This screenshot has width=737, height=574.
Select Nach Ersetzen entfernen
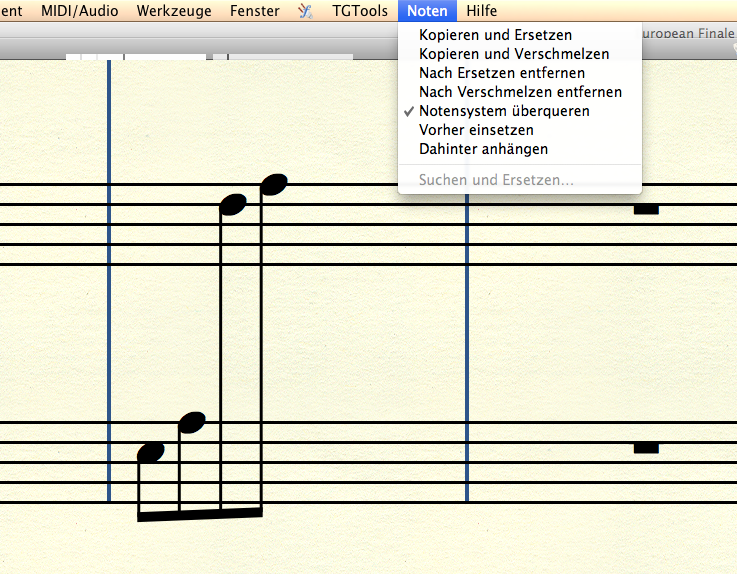click(x=502, y=73)
